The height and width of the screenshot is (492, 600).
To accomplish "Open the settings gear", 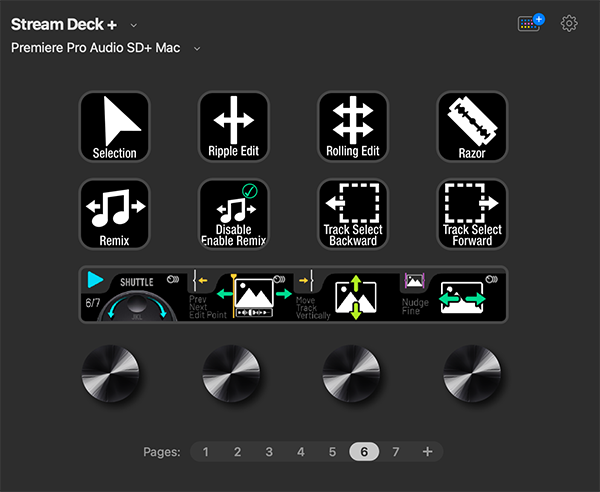I will click(569, 24).
